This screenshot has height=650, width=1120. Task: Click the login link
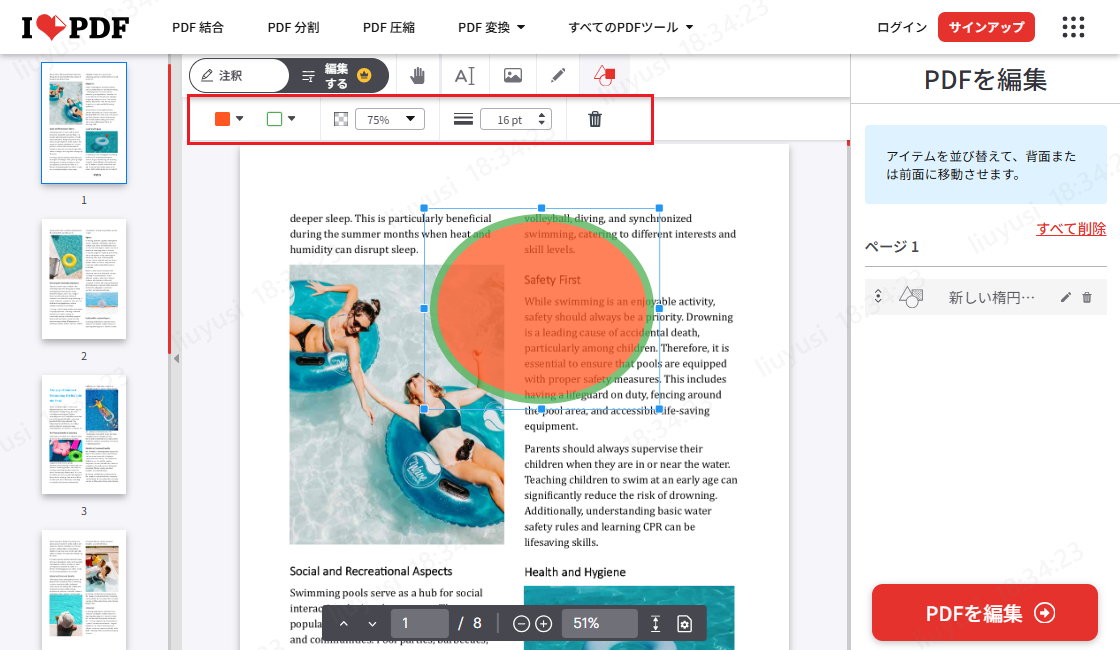901,27
